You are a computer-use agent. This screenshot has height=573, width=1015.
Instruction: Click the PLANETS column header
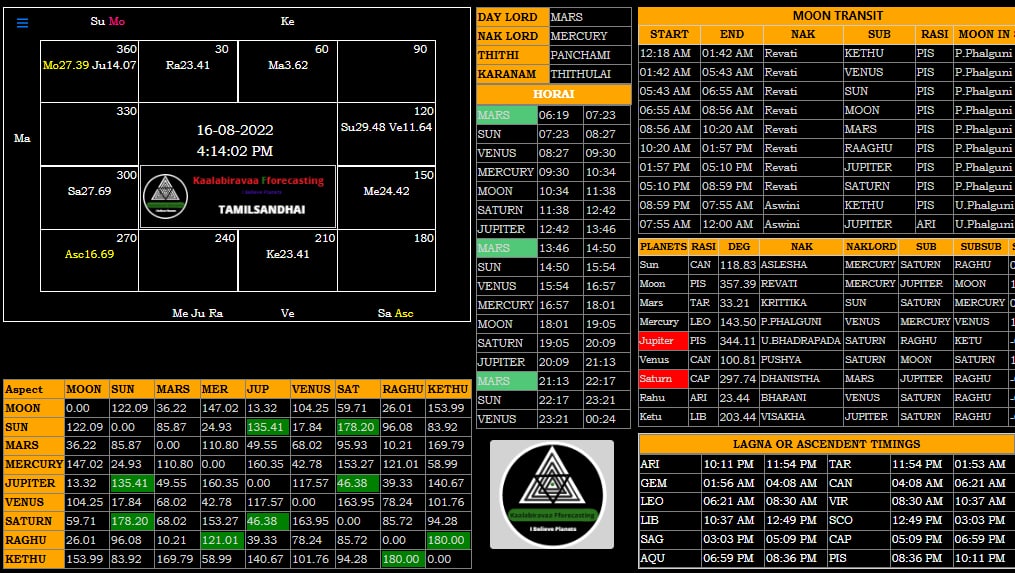pos(663,247)
